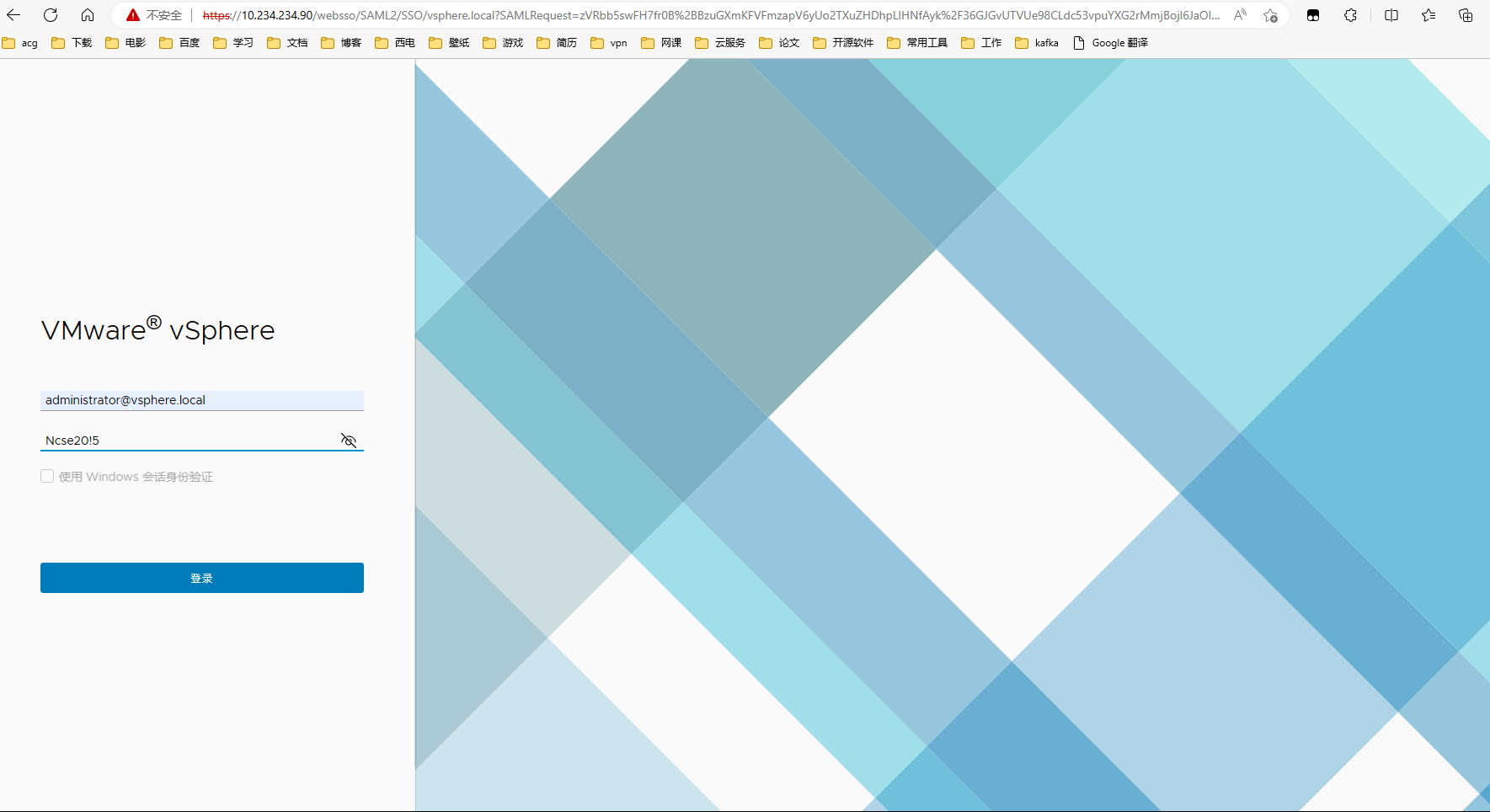Add page to favorites star icon
The width and height of the screenshot is (1490, 812).
pos(1270,15)
